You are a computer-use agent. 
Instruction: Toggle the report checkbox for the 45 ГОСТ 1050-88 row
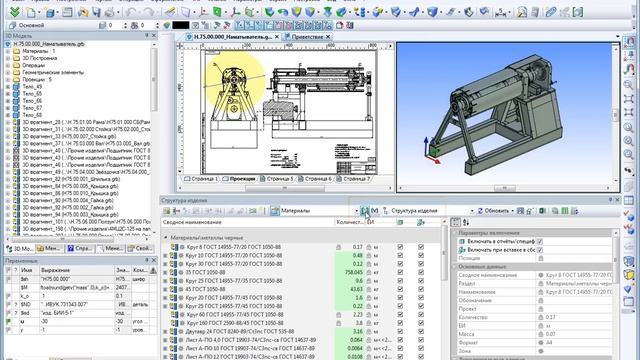point(400,289)
